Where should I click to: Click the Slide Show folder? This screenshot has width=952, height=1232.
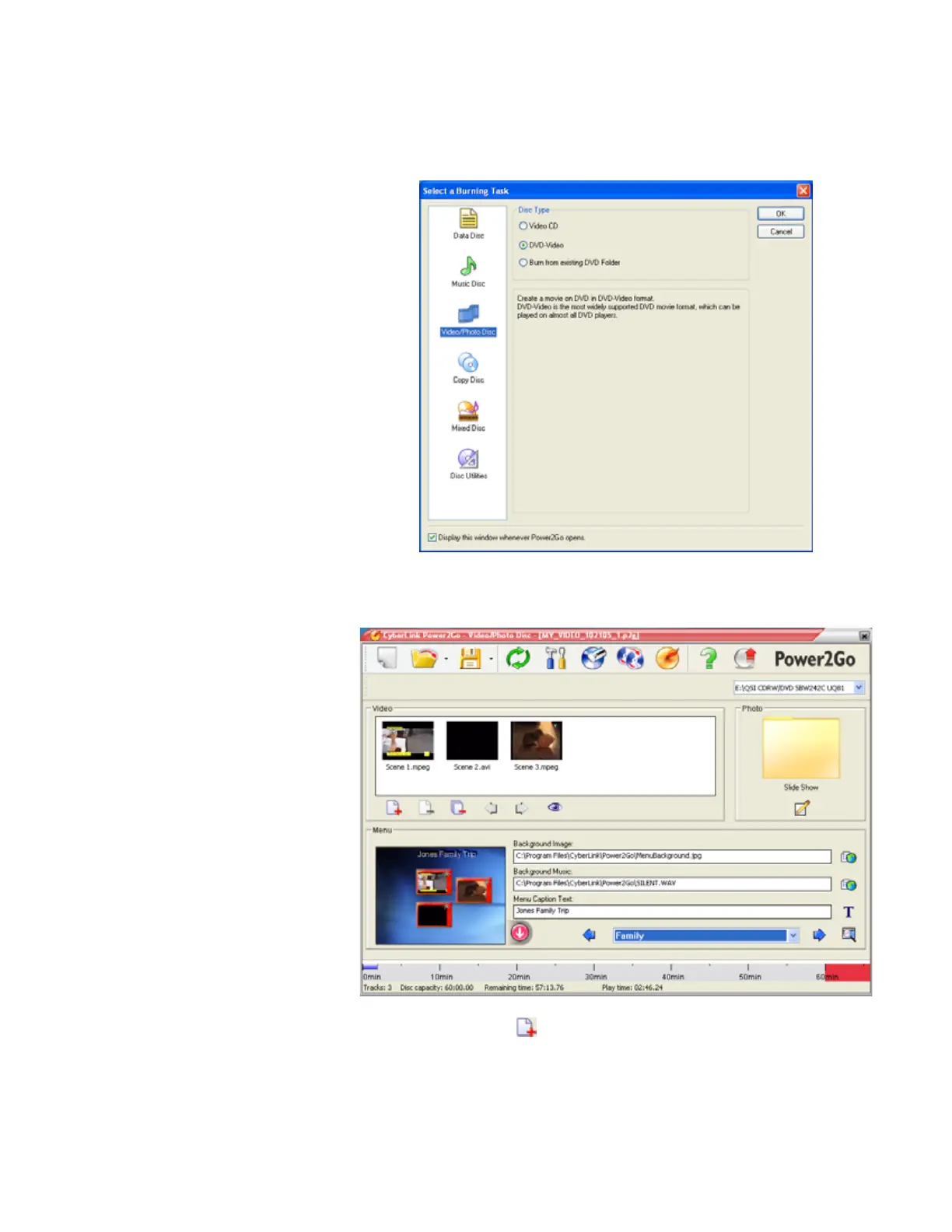801,748
